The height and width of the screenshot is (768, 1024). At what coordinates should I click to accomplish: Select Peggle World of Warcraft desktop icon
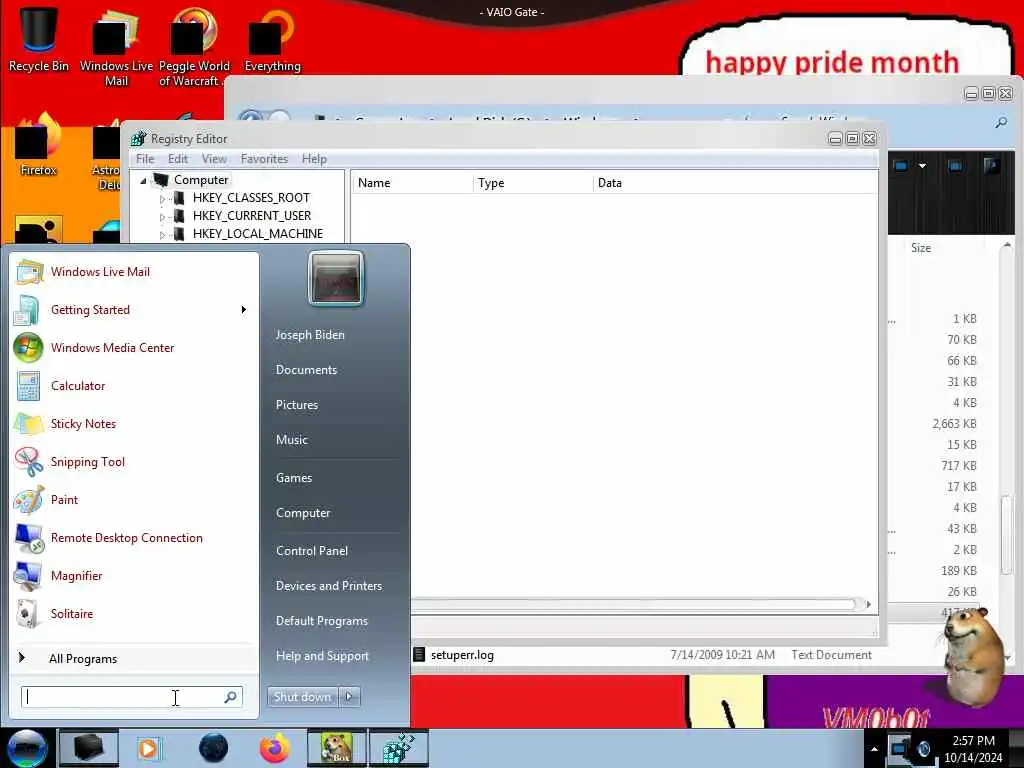point(194,47)
